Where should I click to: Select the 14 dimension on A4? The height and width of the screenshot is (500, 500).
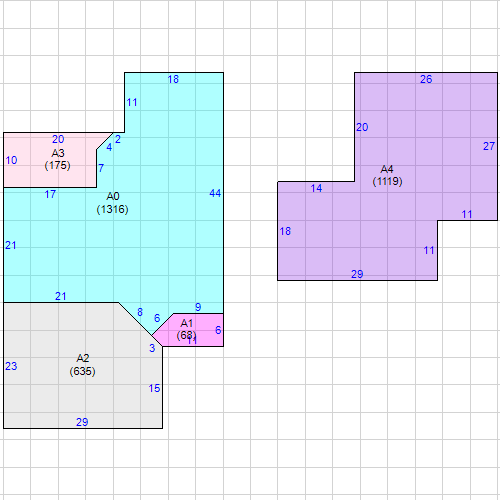(x=316, y=189)
